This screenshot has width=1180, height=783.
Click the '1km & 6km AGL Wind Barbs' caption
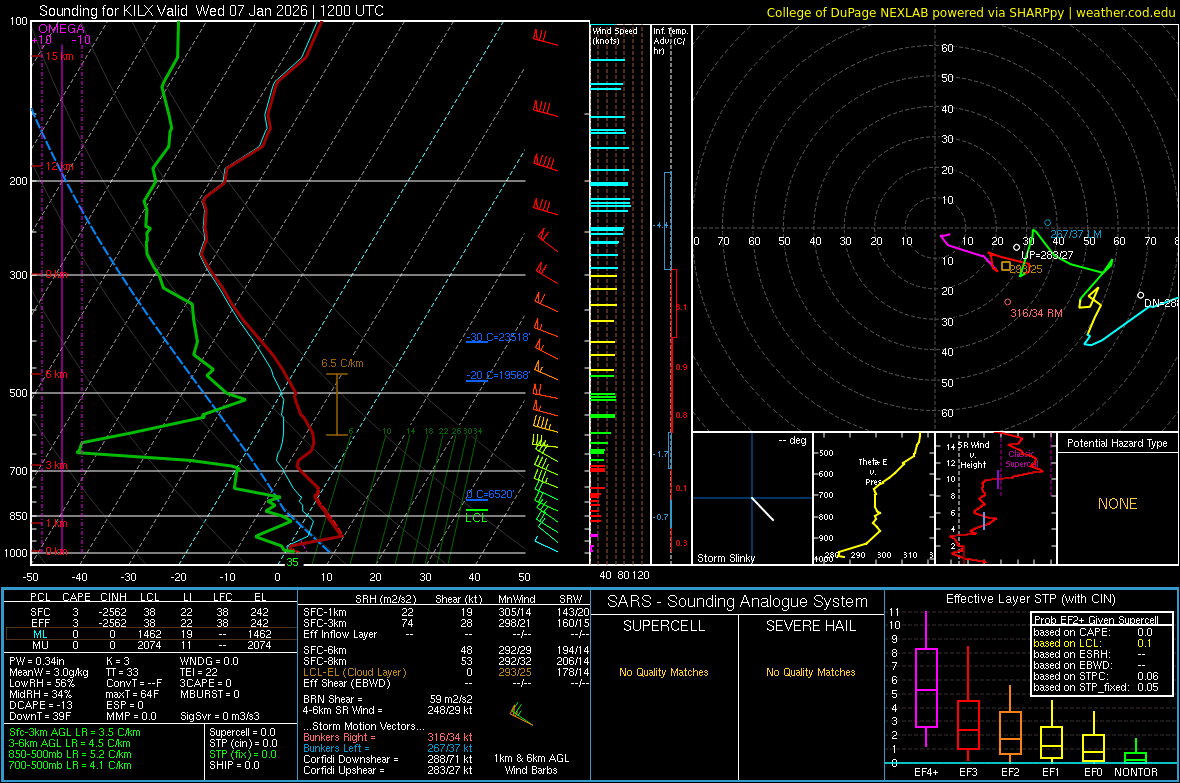(x=531, y=764)
